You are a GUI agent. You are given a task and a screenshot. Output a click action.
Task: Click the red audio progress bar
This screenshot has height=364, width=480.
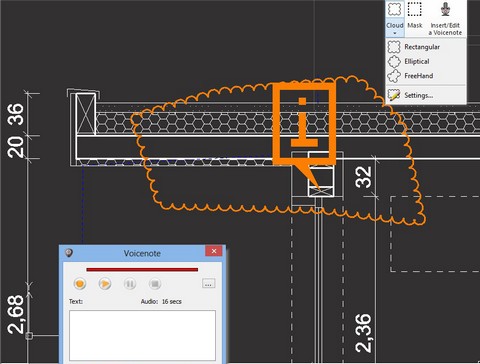pos(142,269)
